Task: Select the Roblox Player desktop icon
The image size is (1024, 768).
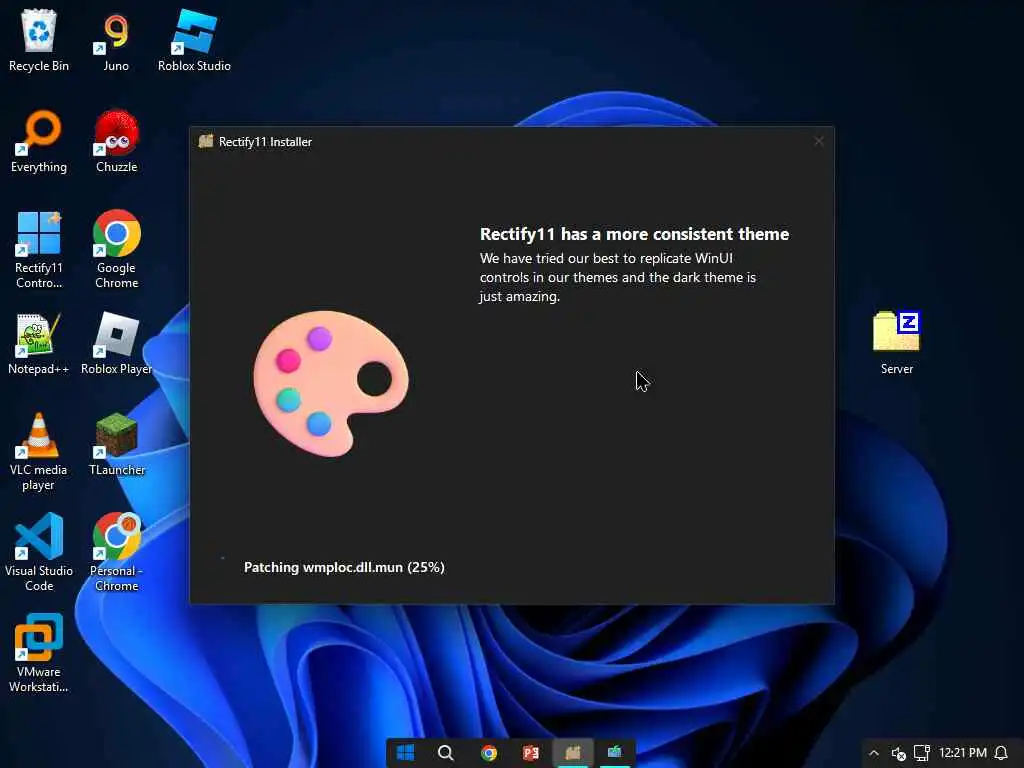Action: (116, 344)
